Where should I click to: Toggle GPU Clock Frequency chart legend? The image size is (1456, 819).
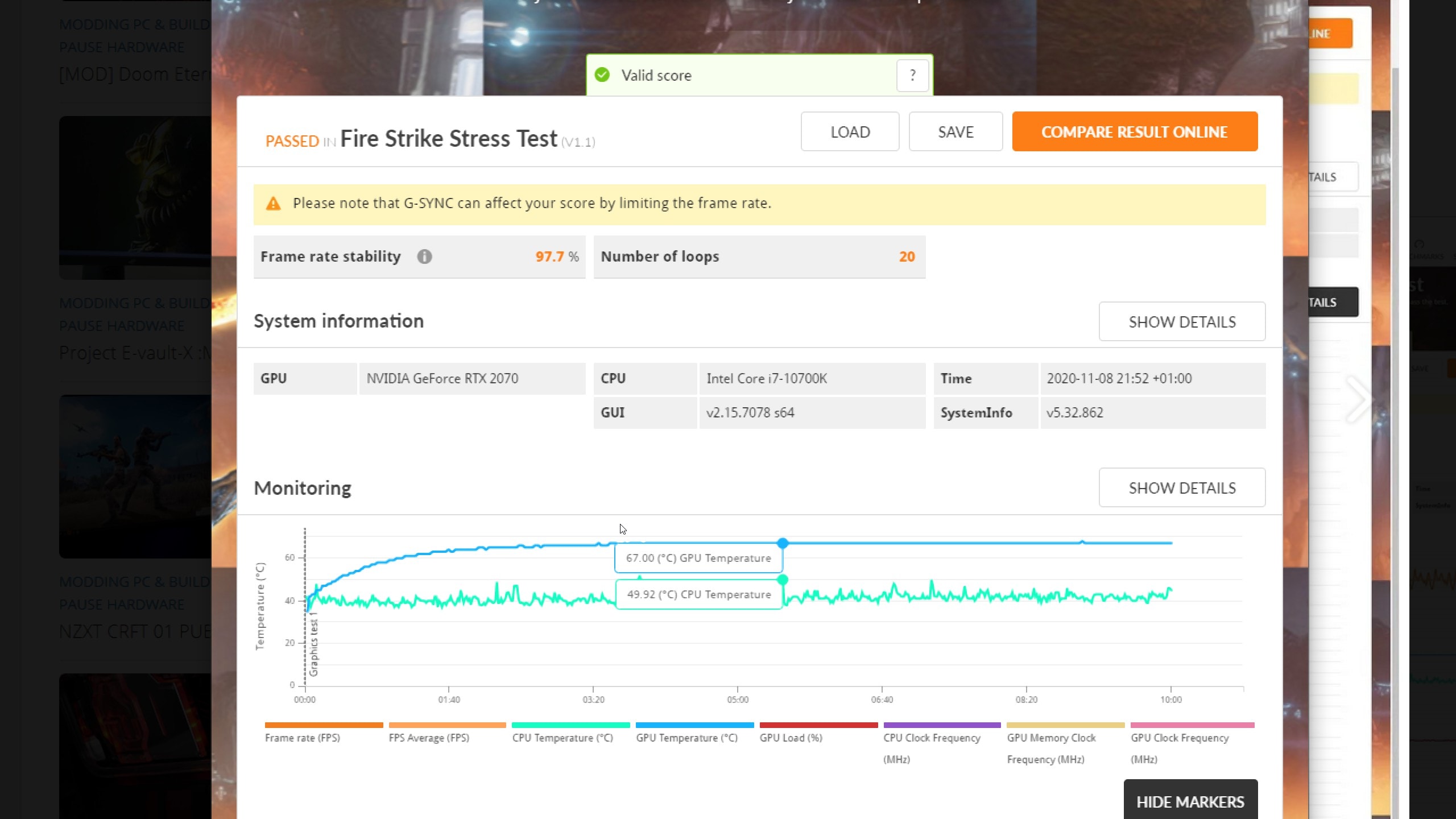pyautogui.click(x=1180, y=738)
